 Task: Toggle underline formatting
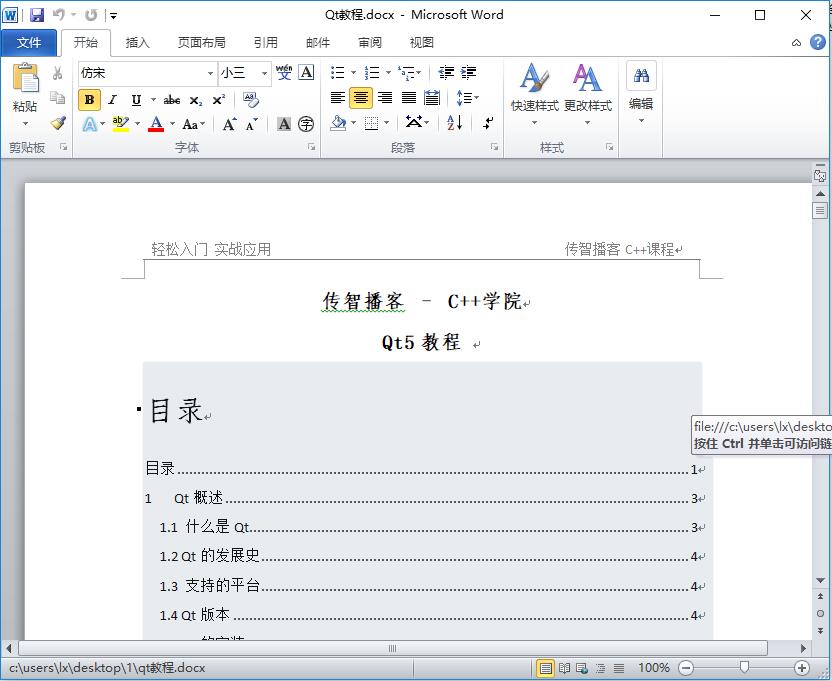[136, 100]
